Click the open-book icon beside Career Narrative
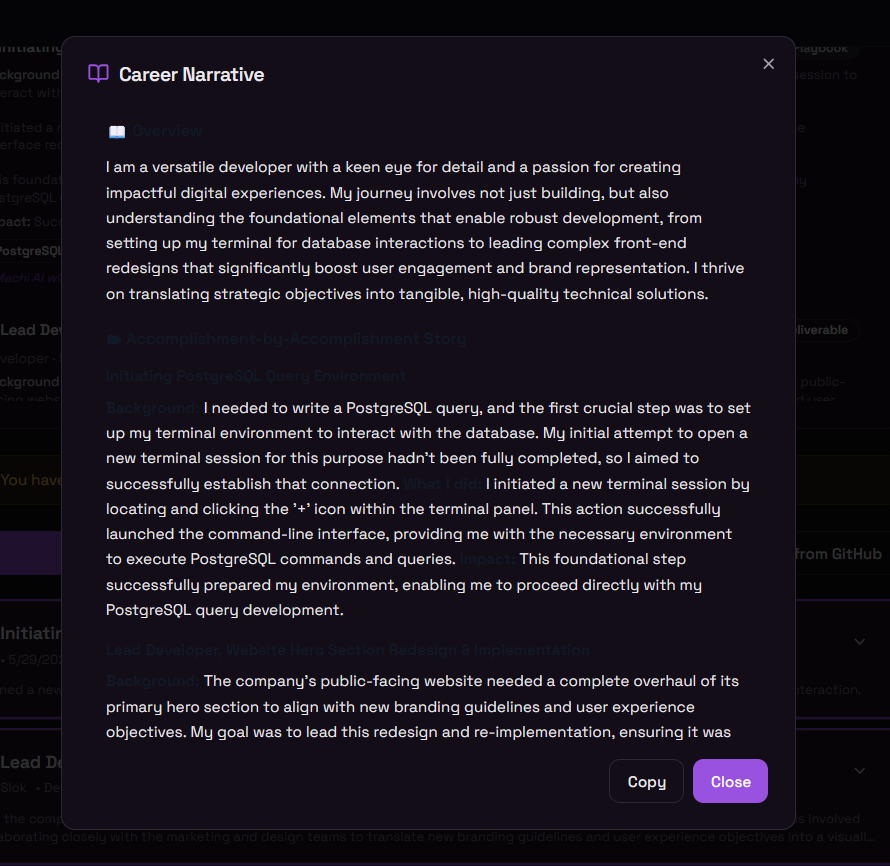Screen dimensions: 890x866 (98, 74)
